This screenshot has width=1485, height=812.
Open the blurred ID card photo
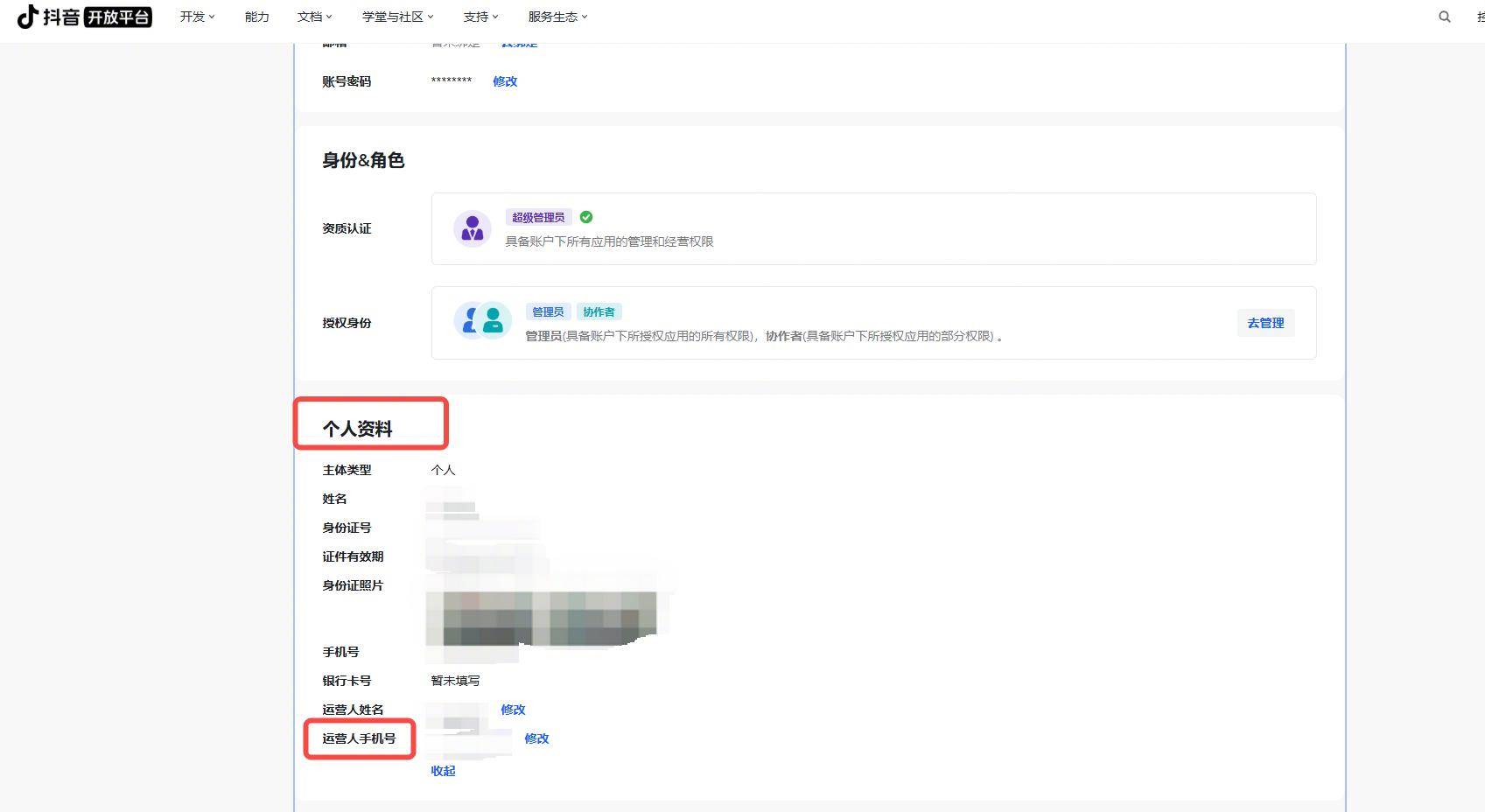(x=542, y=617)
